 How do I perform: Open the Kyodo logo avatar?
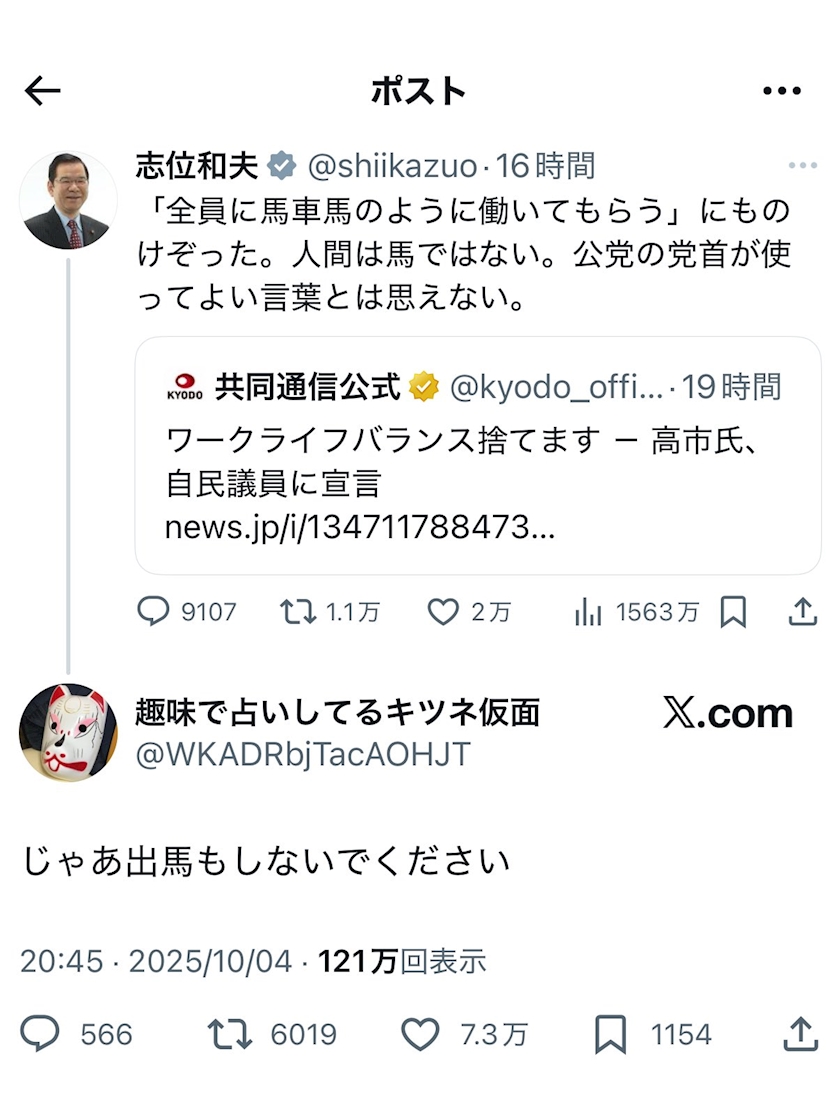[185, 387]
